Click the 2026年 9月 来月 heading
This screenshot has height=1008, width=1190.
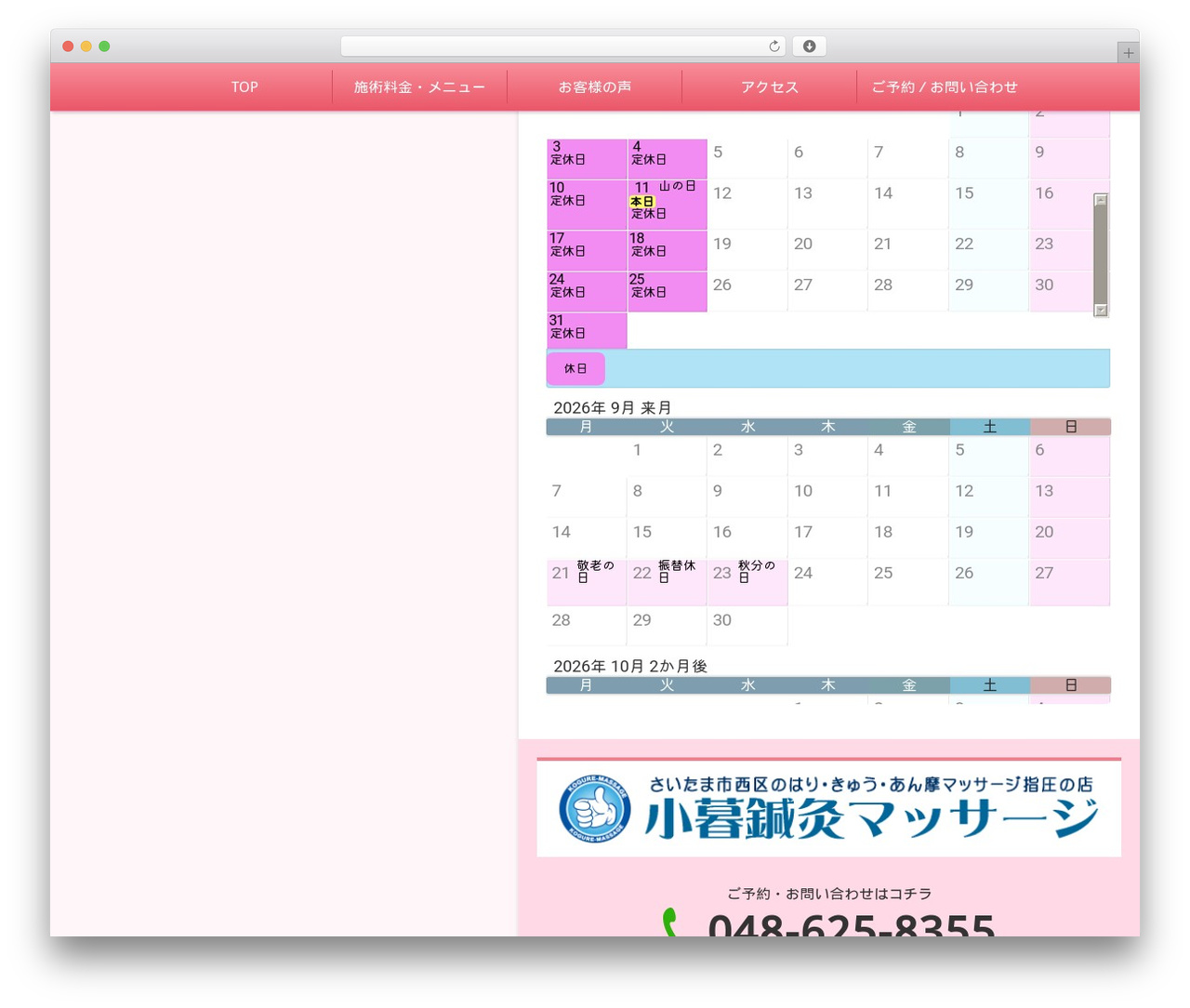613,407
